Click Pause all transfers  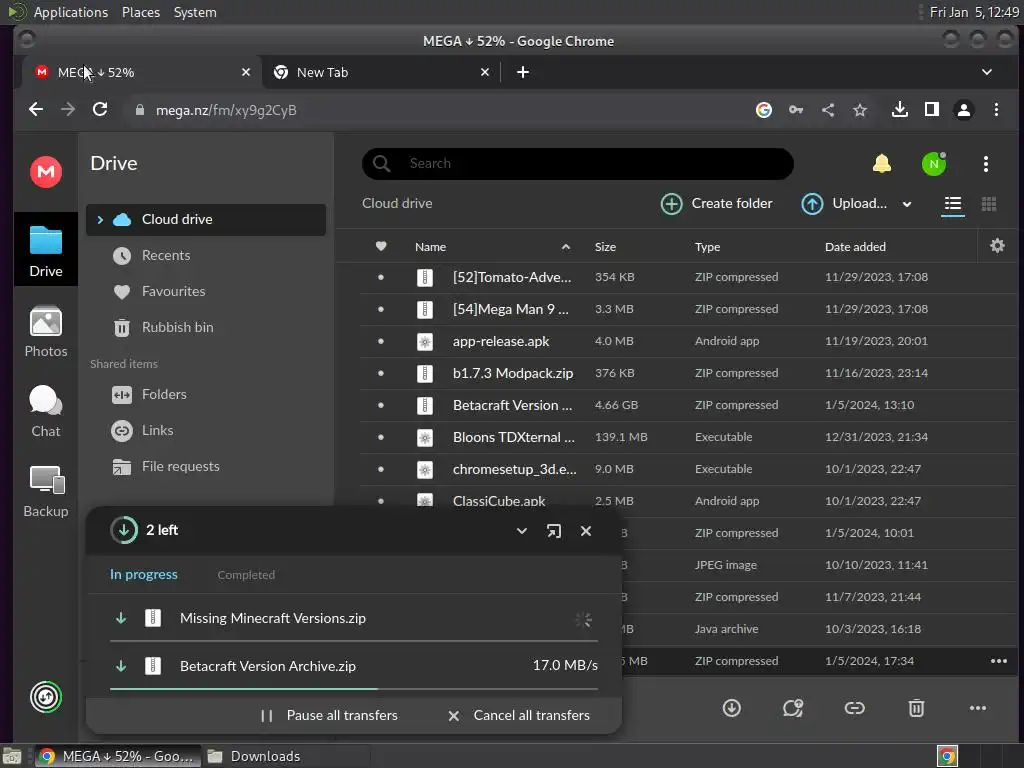point(328,715)
